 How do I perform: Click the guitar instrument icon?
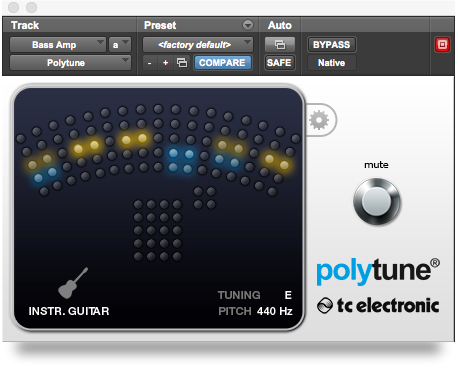pyautogui.click(x=73, y=283)
